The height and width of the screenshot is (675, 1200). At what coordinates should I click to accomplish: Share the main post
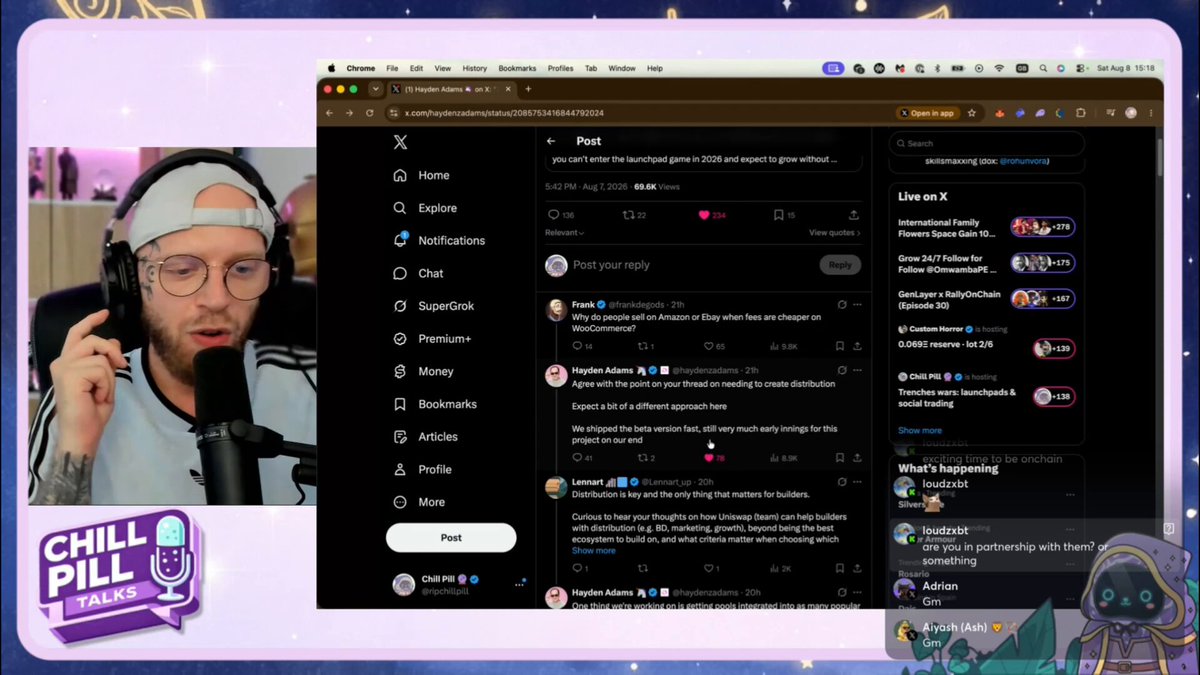[x=853, y=215]
